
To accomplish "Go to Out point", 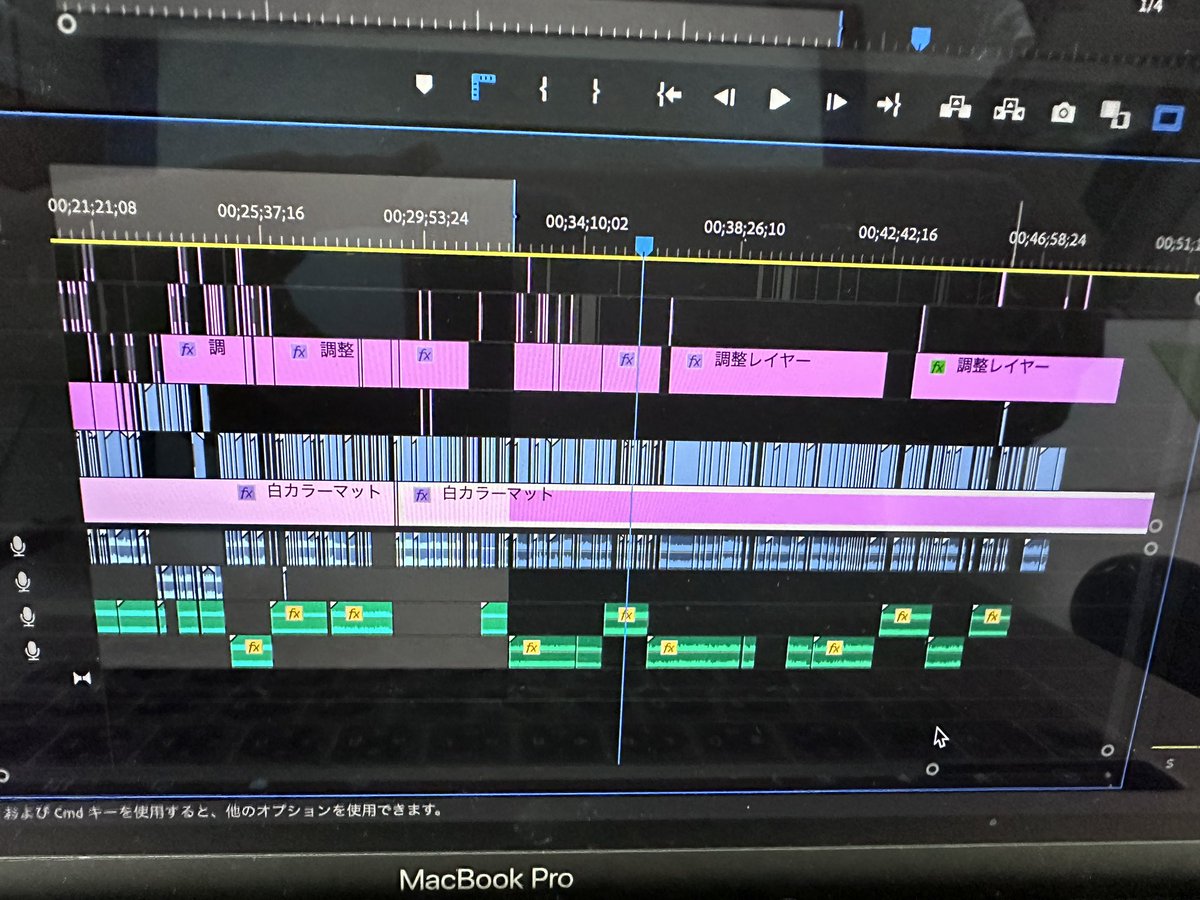I will coord(889,104).
